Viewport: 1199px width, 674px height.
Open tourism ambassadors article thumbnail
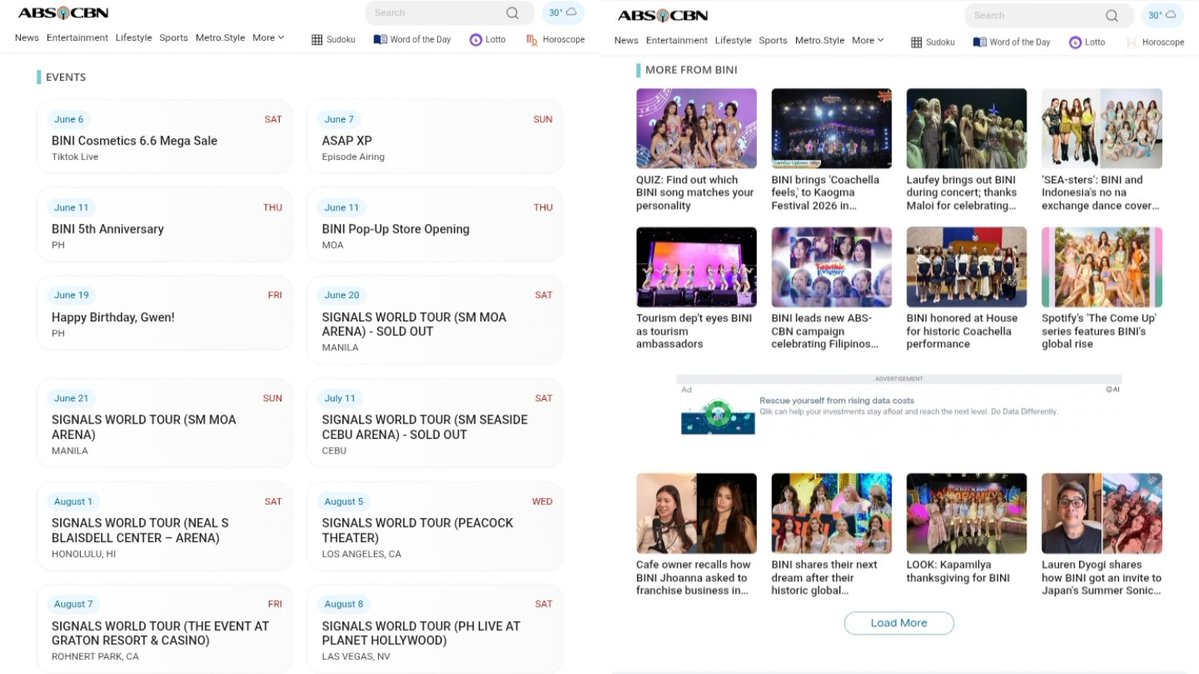(696, 267)
